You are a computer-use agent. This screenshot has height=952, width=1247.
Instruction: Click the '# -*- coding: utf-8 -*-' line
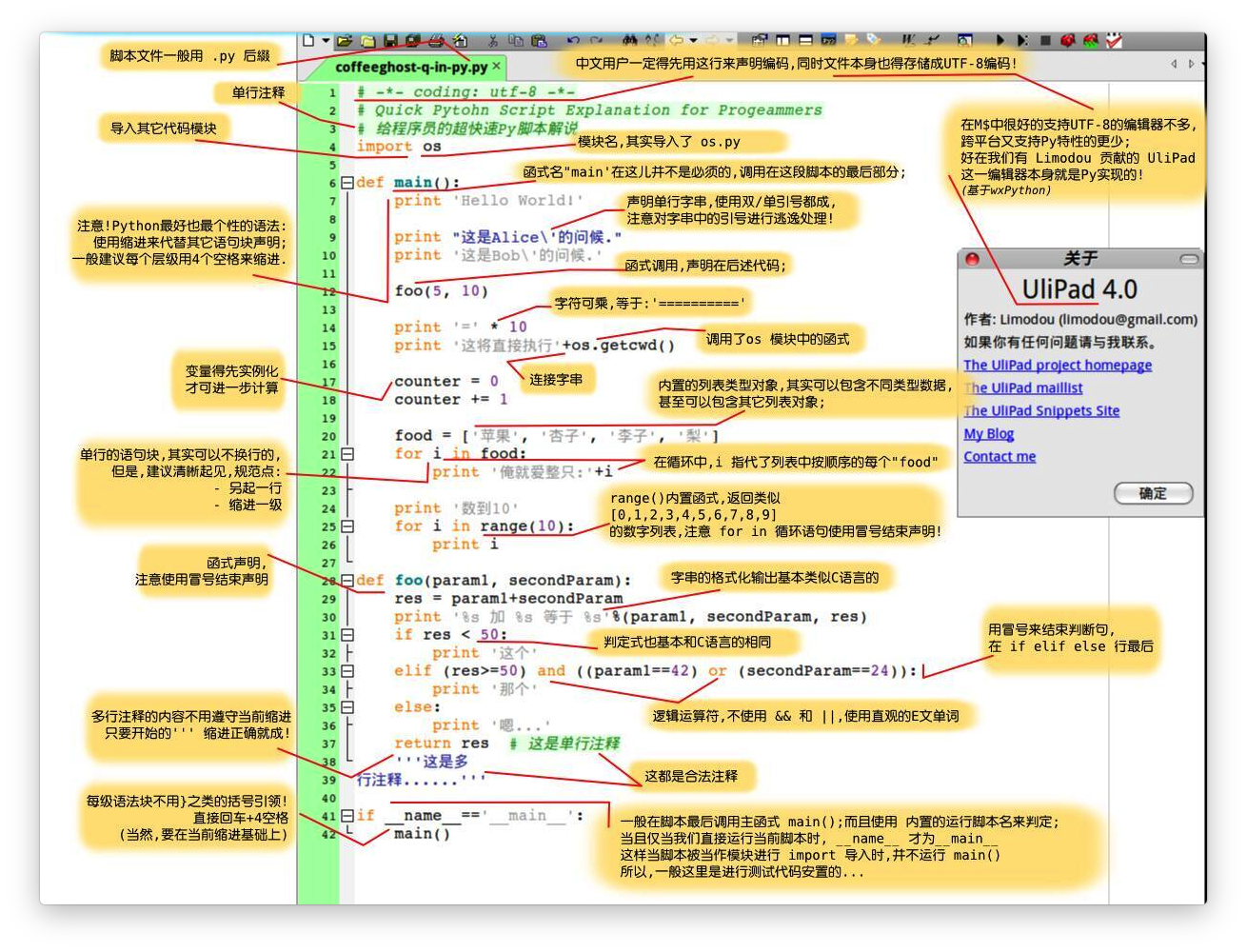(465, 92)
